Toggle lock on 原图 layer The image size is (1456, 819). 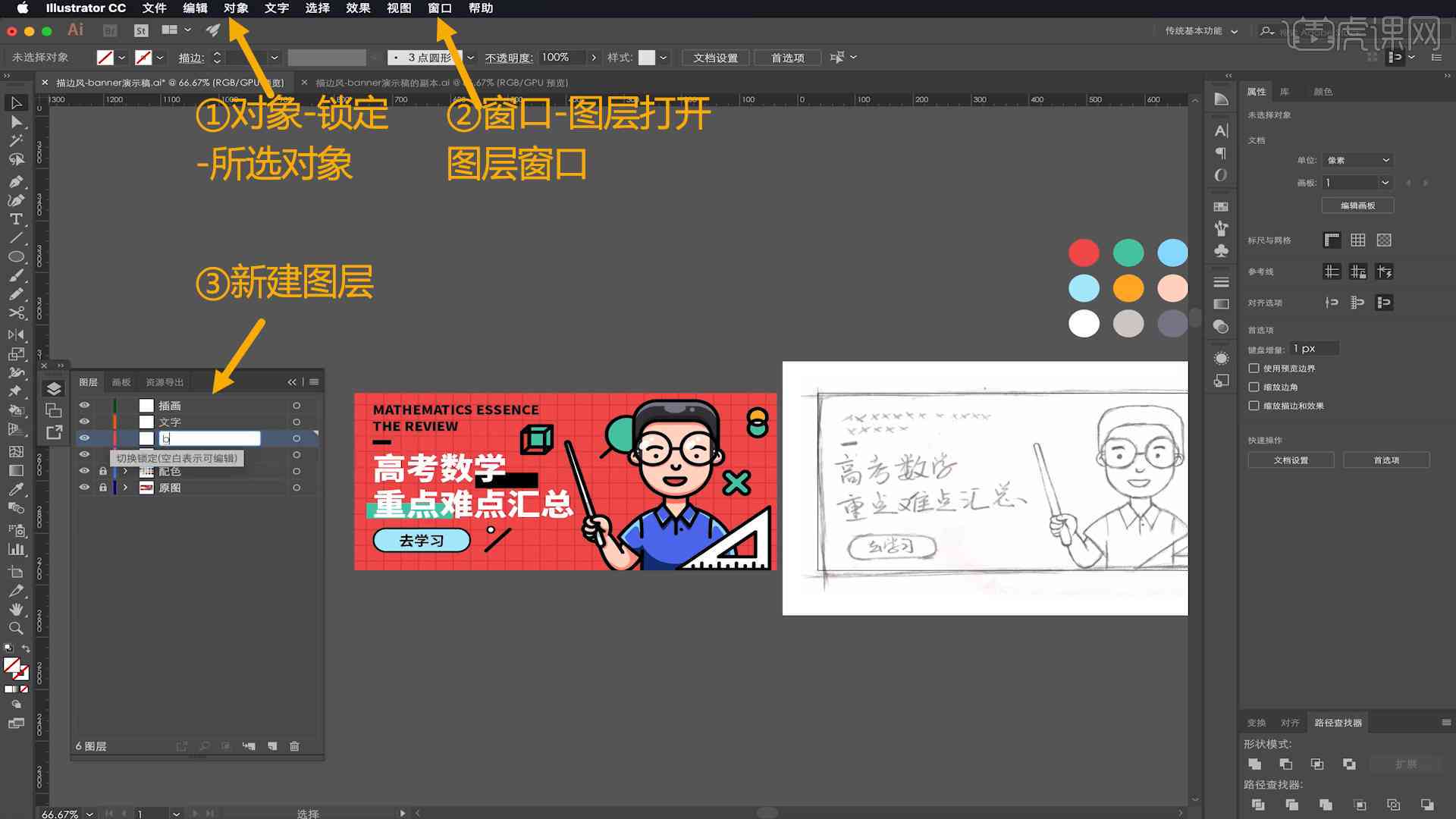click(102, 487)
